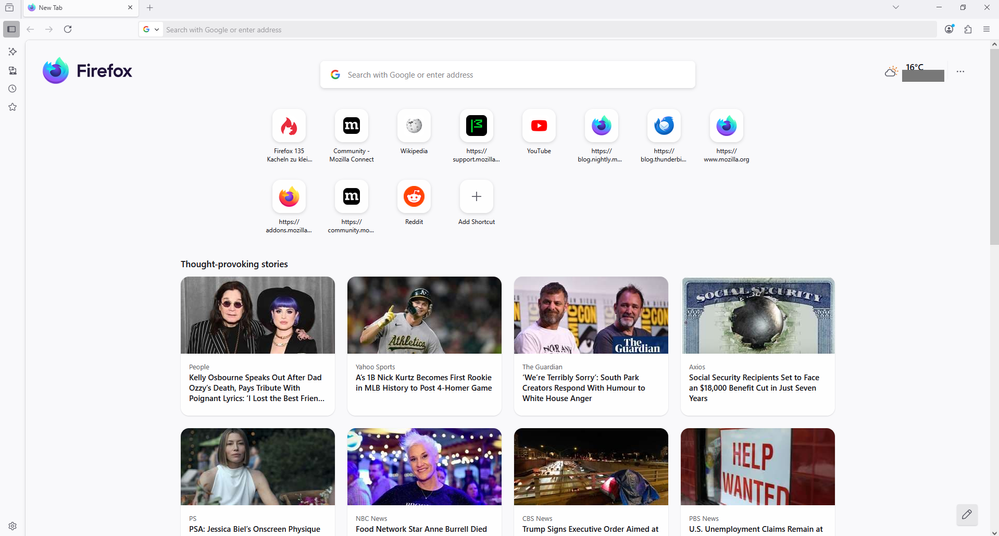Open synced tabs from the sidebar
Image resolution: width=999 pixels, height=536 pixels.
tap(12, 71)
